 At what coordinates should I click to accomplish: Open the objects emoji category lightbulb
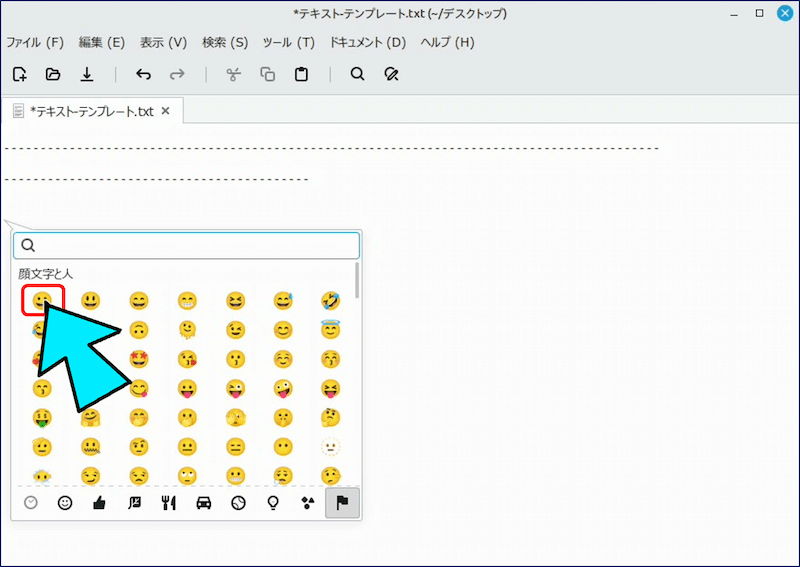tap(272, 503)
